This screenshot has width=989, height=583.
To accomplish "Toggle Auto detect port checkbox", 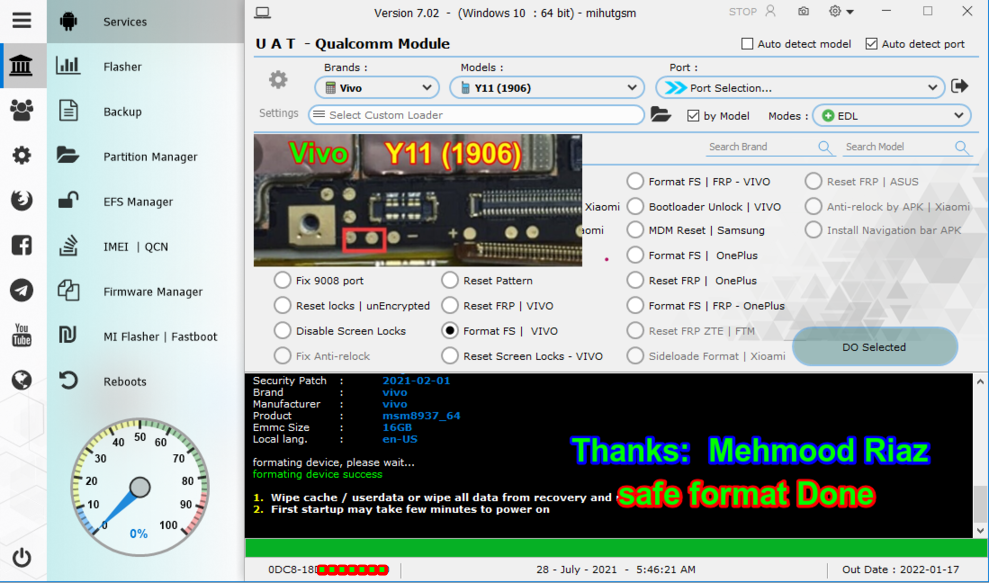I will pyautogui.click(x=872, y=44).
